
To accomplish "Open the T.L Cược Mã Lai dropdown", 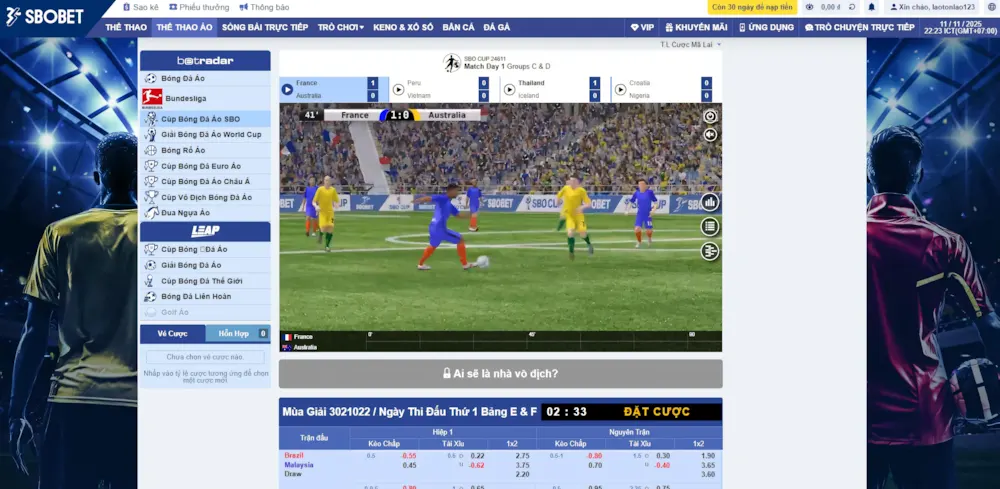I will point(690,45).
